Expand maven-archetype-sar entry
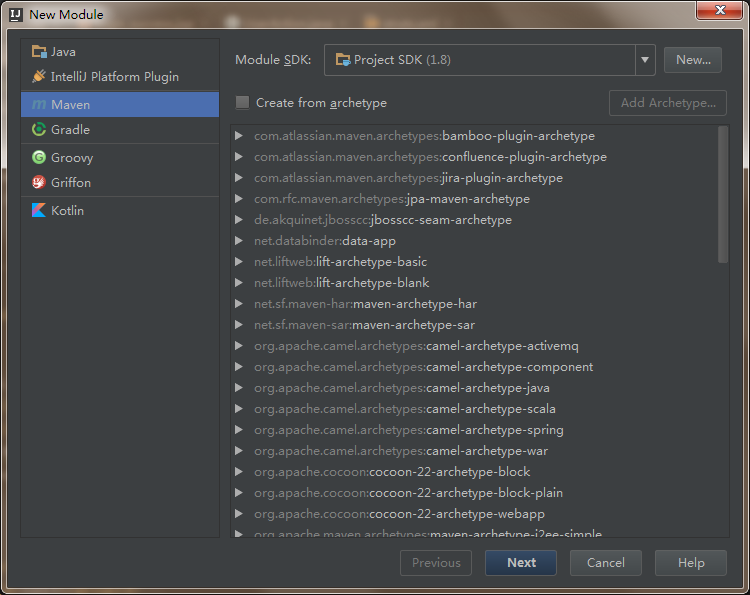Screen dimensions: 750x595 point(239,325)
